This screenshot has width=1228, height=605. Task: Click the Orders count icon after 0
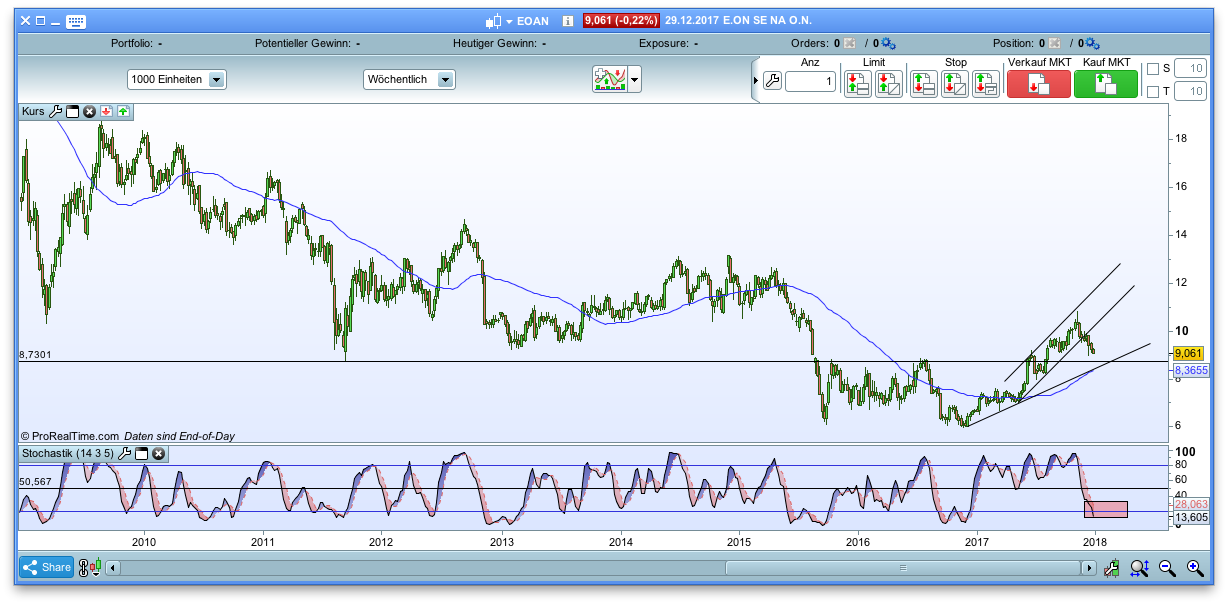coord(849,44)
